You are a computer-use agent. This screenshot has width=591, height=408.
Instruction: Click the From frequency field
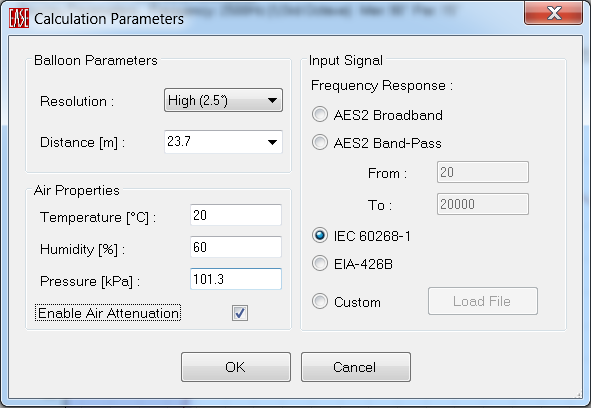pyautogui.click(x=483, y=172)
